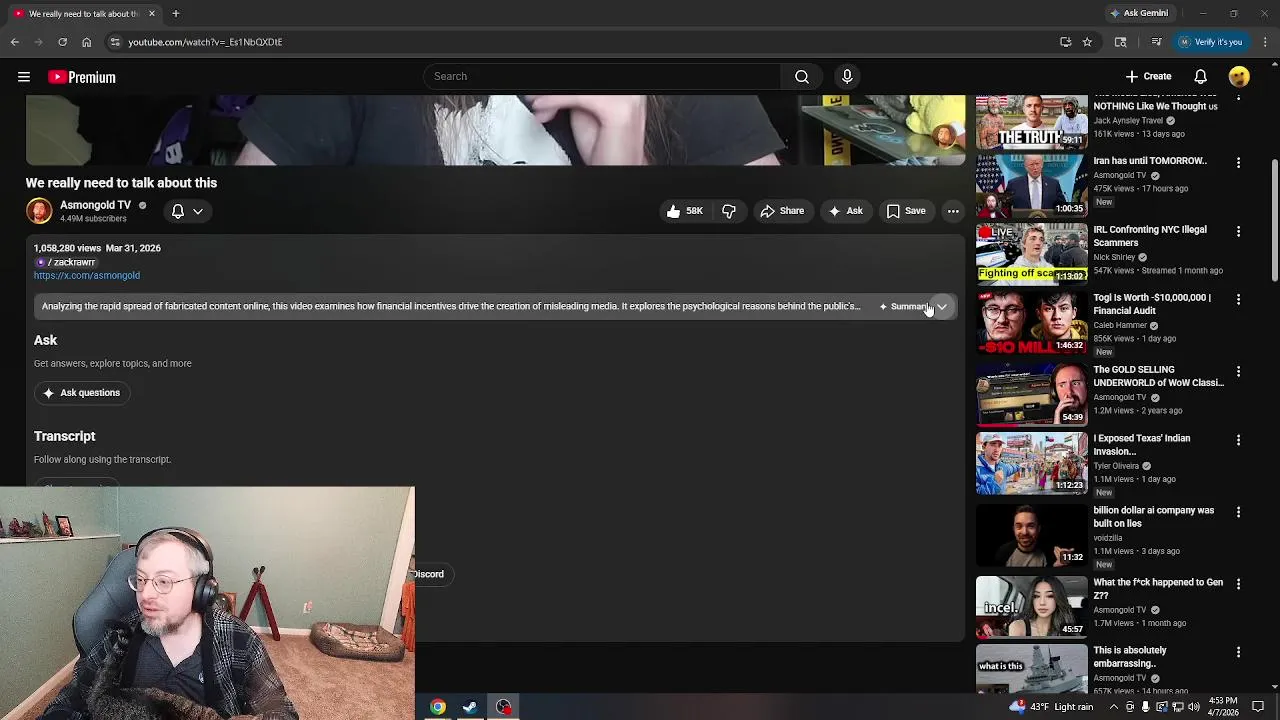This screenshot has width=1280, height=720.
Task: Open 'Togi Is Worth -$10,000,000' video title
Action: [1152, 304]
